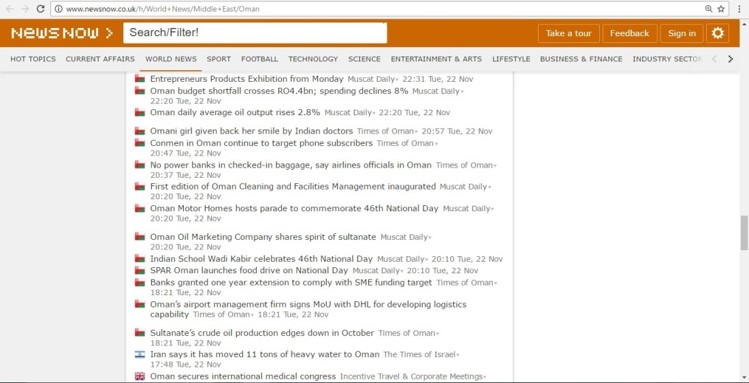This screenshot has width=749, height=383.
Task: Click Oman flag beside SPAR Oman food drive
Action: [x=139, y=270]
